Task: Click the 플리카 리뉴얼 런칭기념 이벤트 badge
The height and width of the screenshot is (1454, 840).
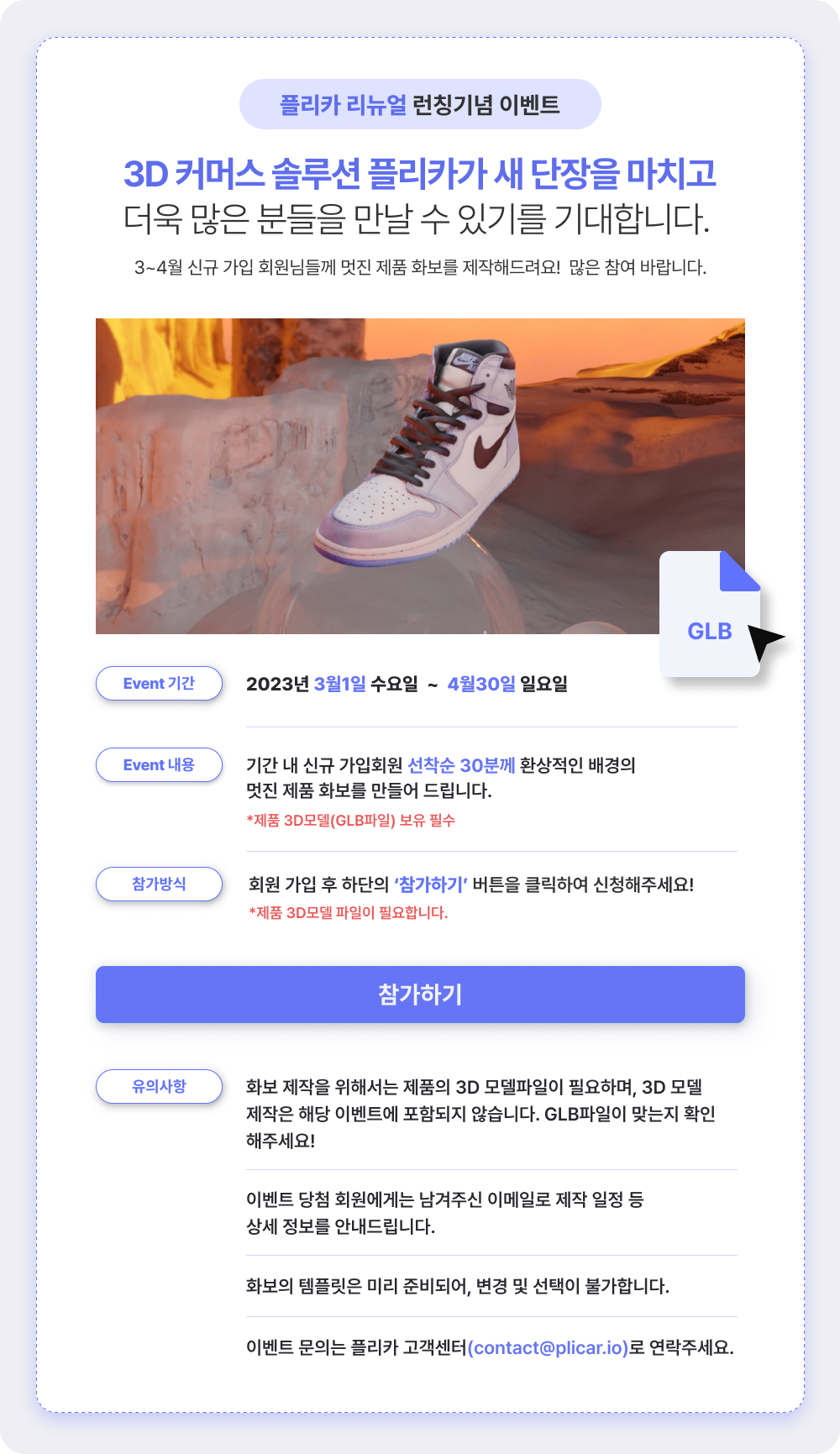Action: [x=420, y=104]
